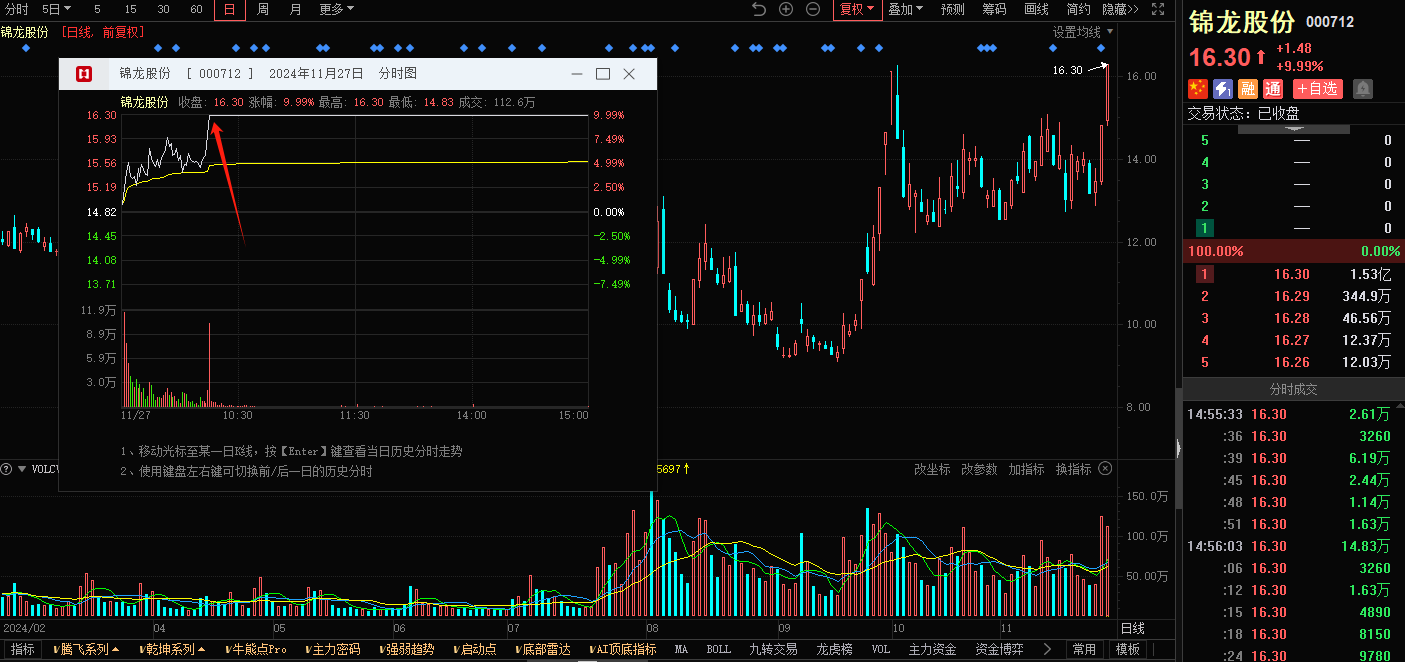The width and height of the screenshot is (1405, 662).
Task: Select the 龙虎榜 indicator tab
Action: (834, 649)
